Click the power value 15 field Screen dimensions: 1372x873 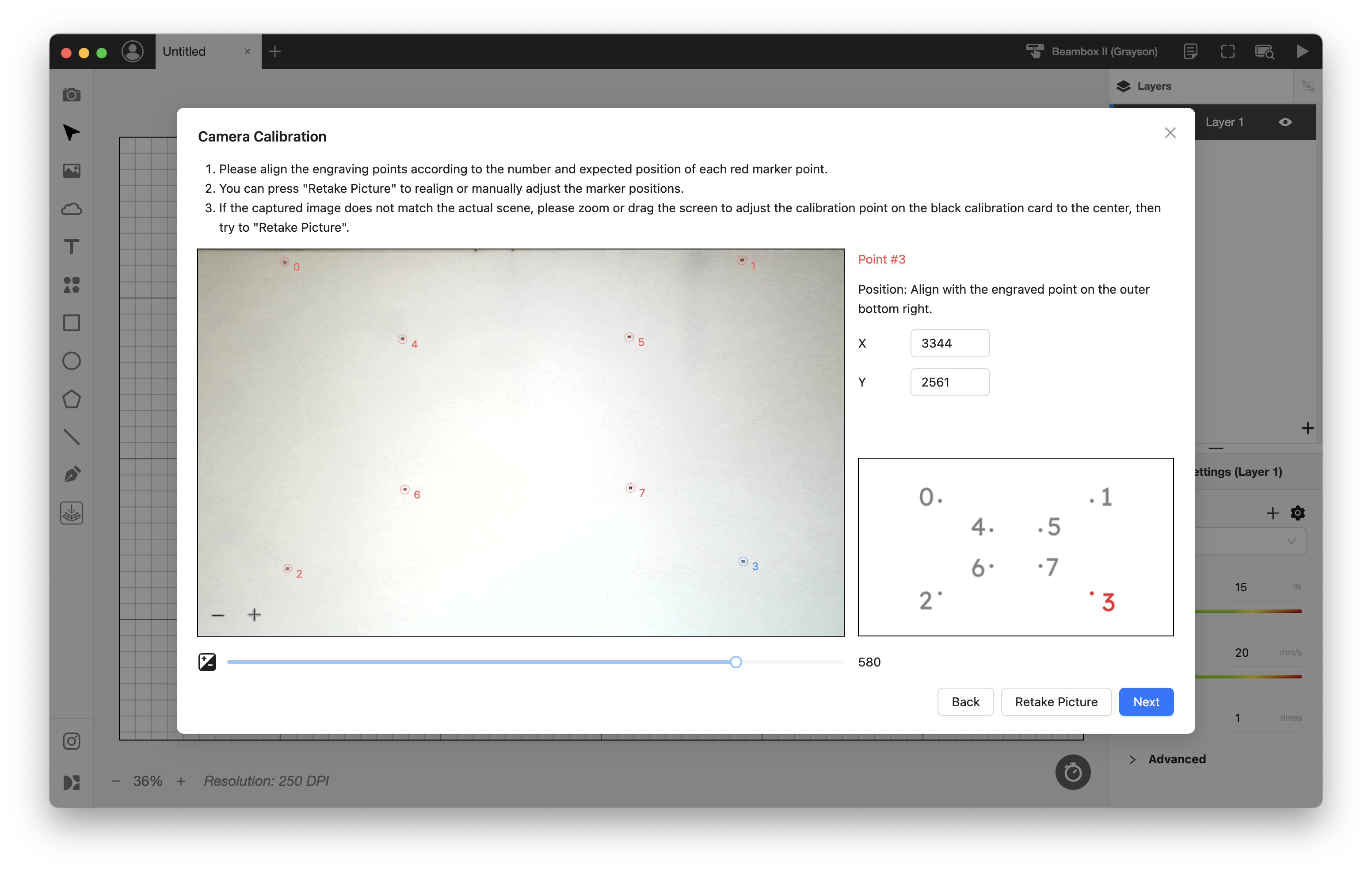coord(1241,587)
